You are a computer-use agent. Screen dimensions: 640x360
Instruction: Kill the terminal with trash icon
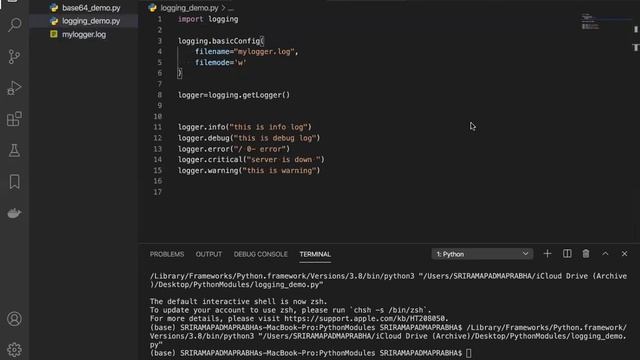pos(586,254)
